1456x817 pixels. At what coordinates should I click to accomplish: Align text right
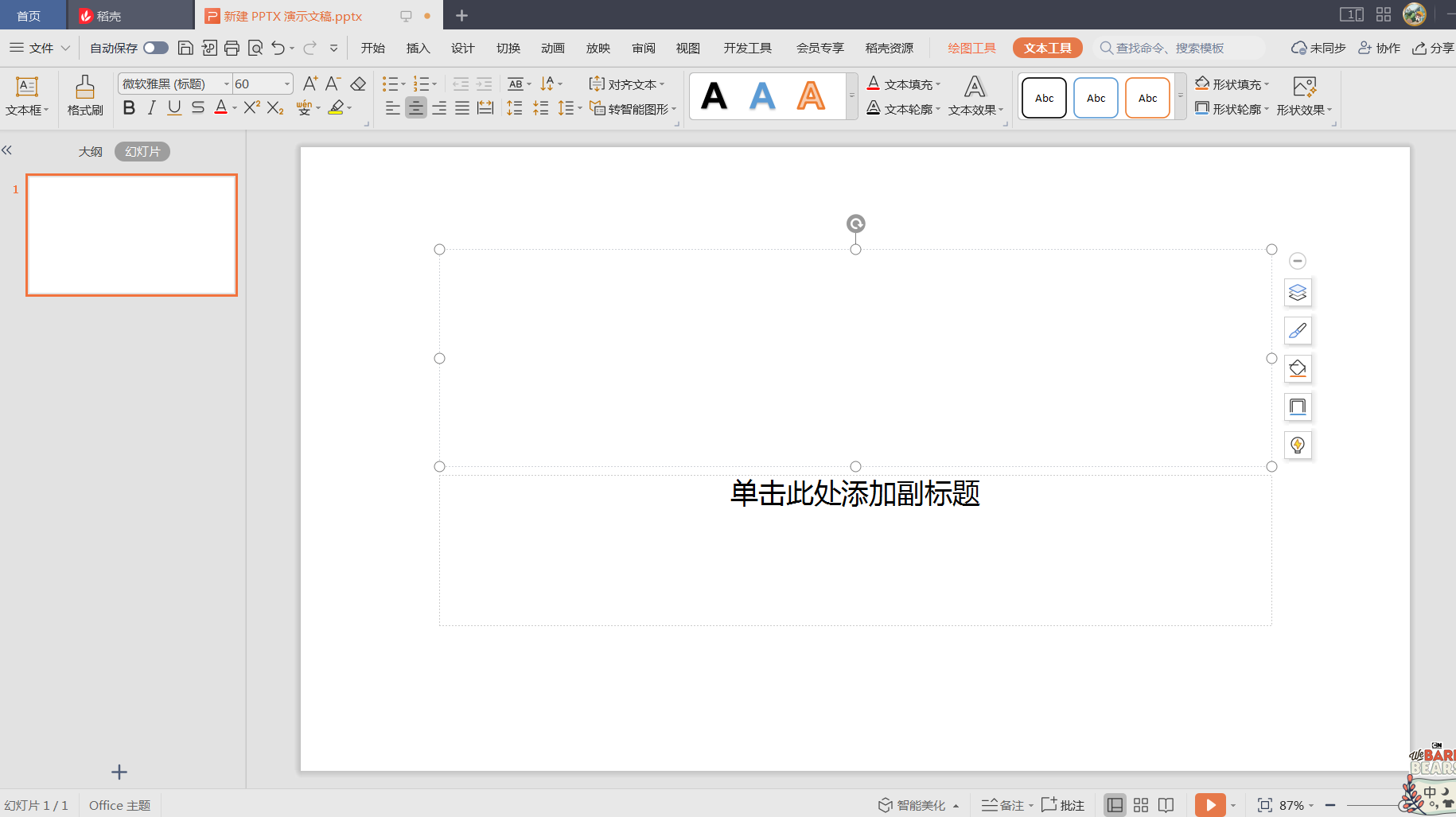[438, 107]
